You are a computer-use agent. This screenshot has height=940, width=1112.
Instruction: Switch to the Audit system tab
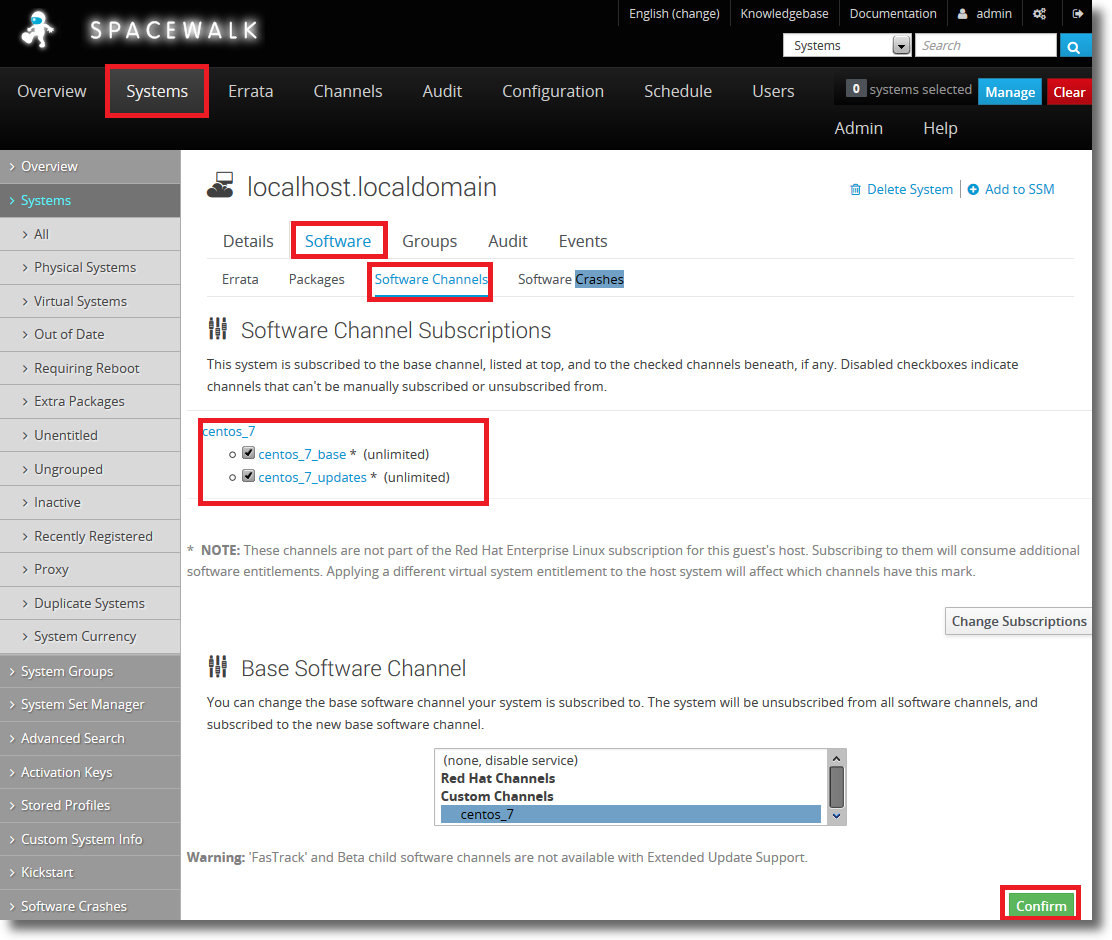coord(507,241)
